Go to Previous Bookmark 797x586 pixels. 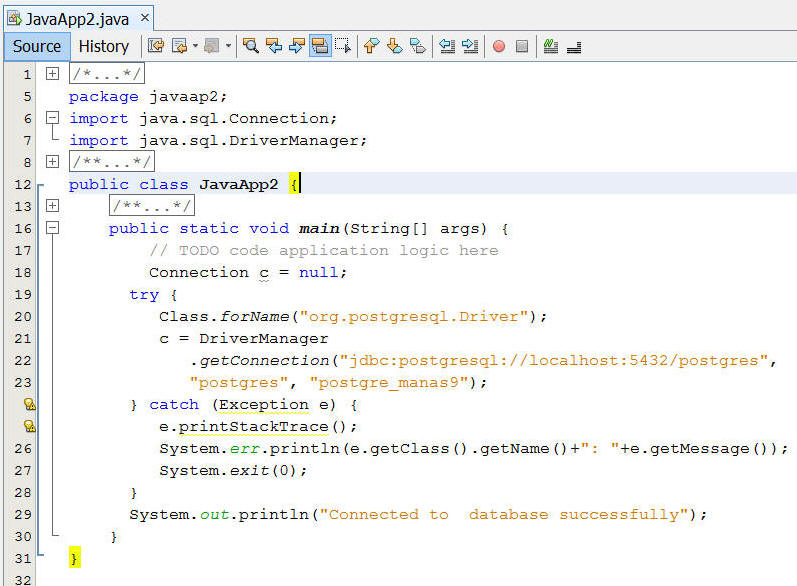pos(372,46)
